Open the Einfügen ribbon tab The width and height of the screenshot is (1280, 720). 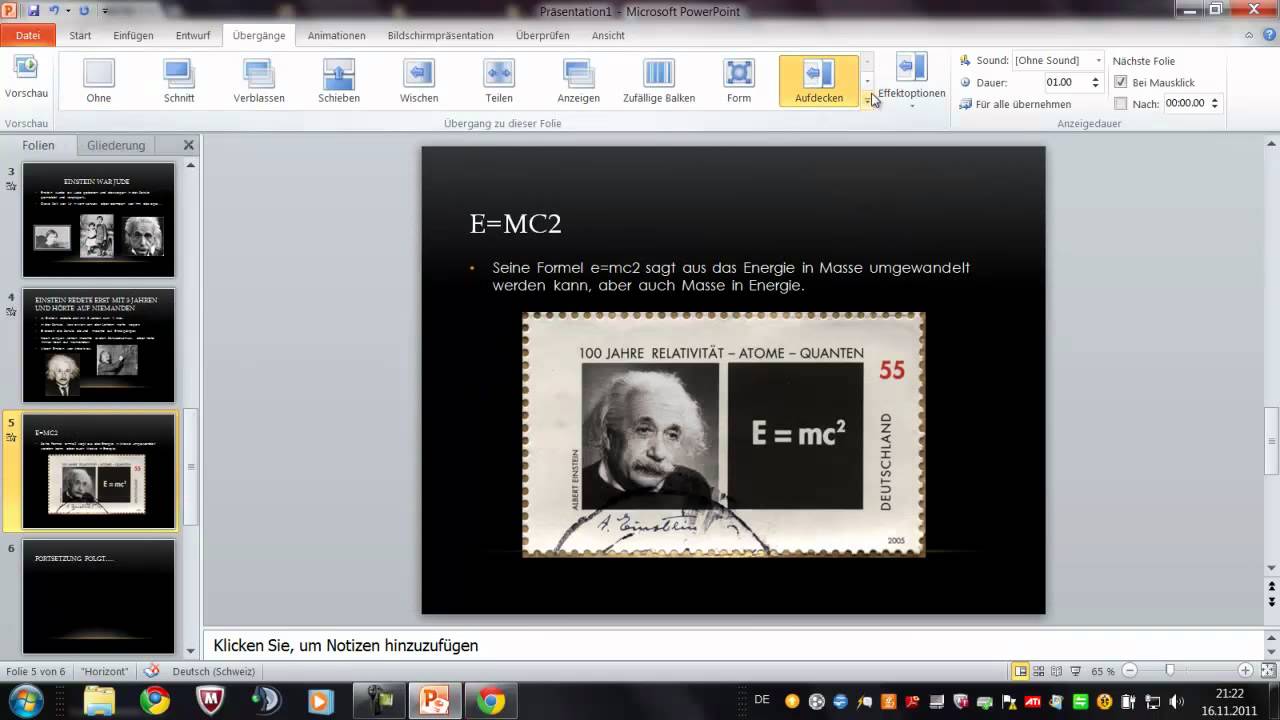point(133,35)
